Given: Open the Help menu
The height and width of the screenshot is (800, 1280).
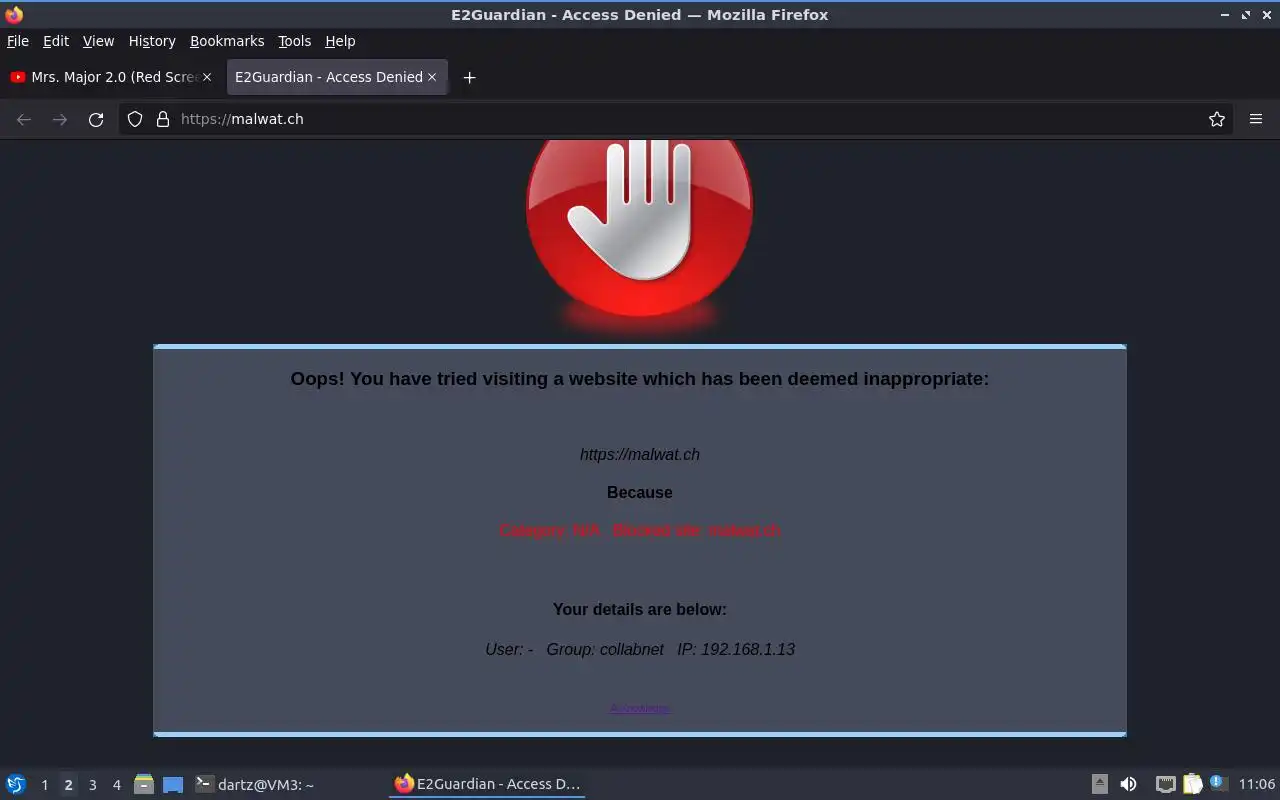Looking at the screenshot, I should click(340, 41).
